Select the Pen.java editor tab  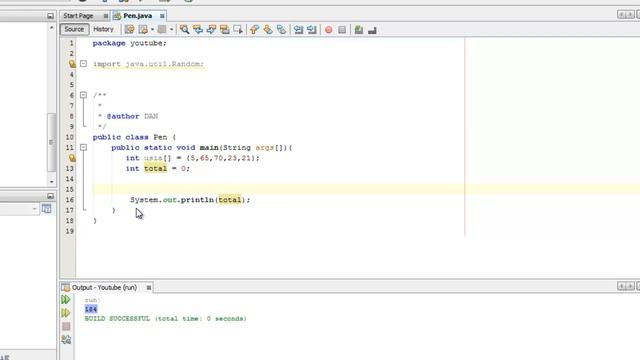pos(137,16)
